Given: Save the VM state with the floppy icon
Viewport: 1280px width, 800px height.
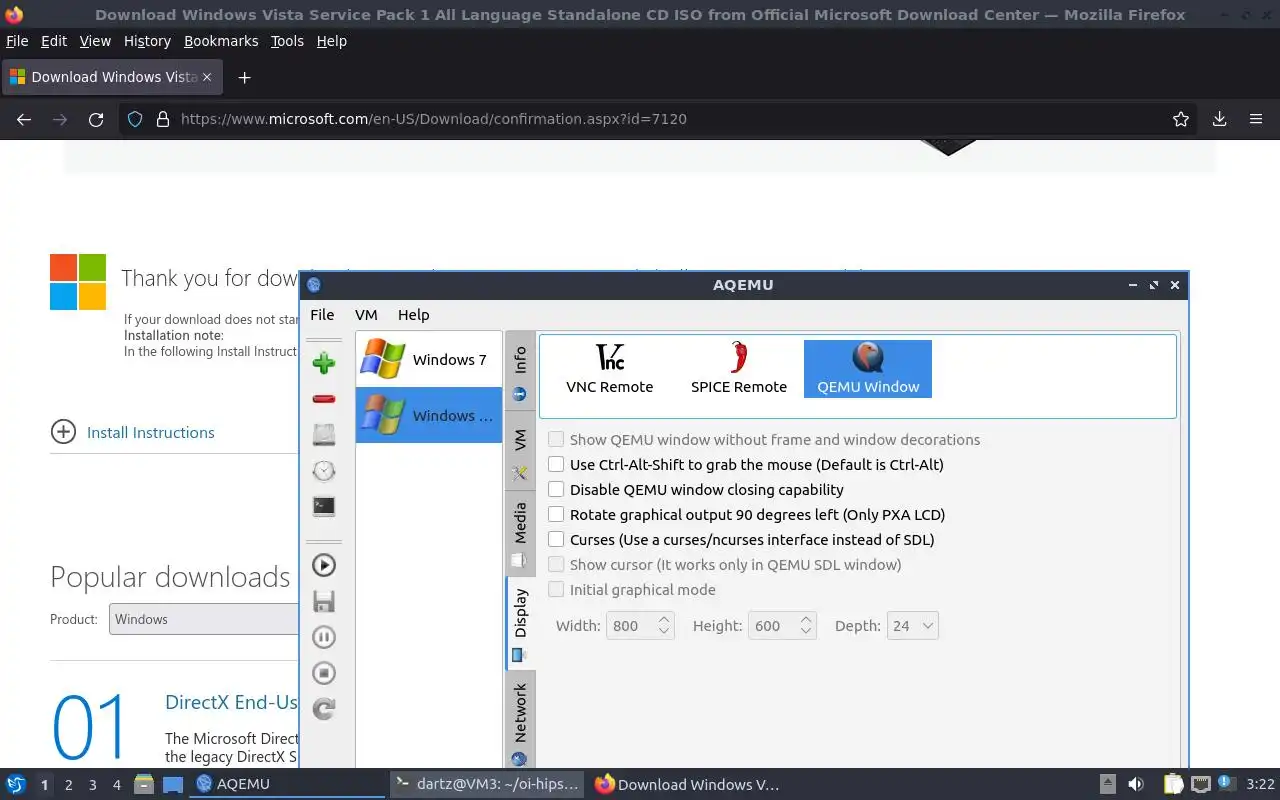Looking at the screenshot, I should coord(323,601).
